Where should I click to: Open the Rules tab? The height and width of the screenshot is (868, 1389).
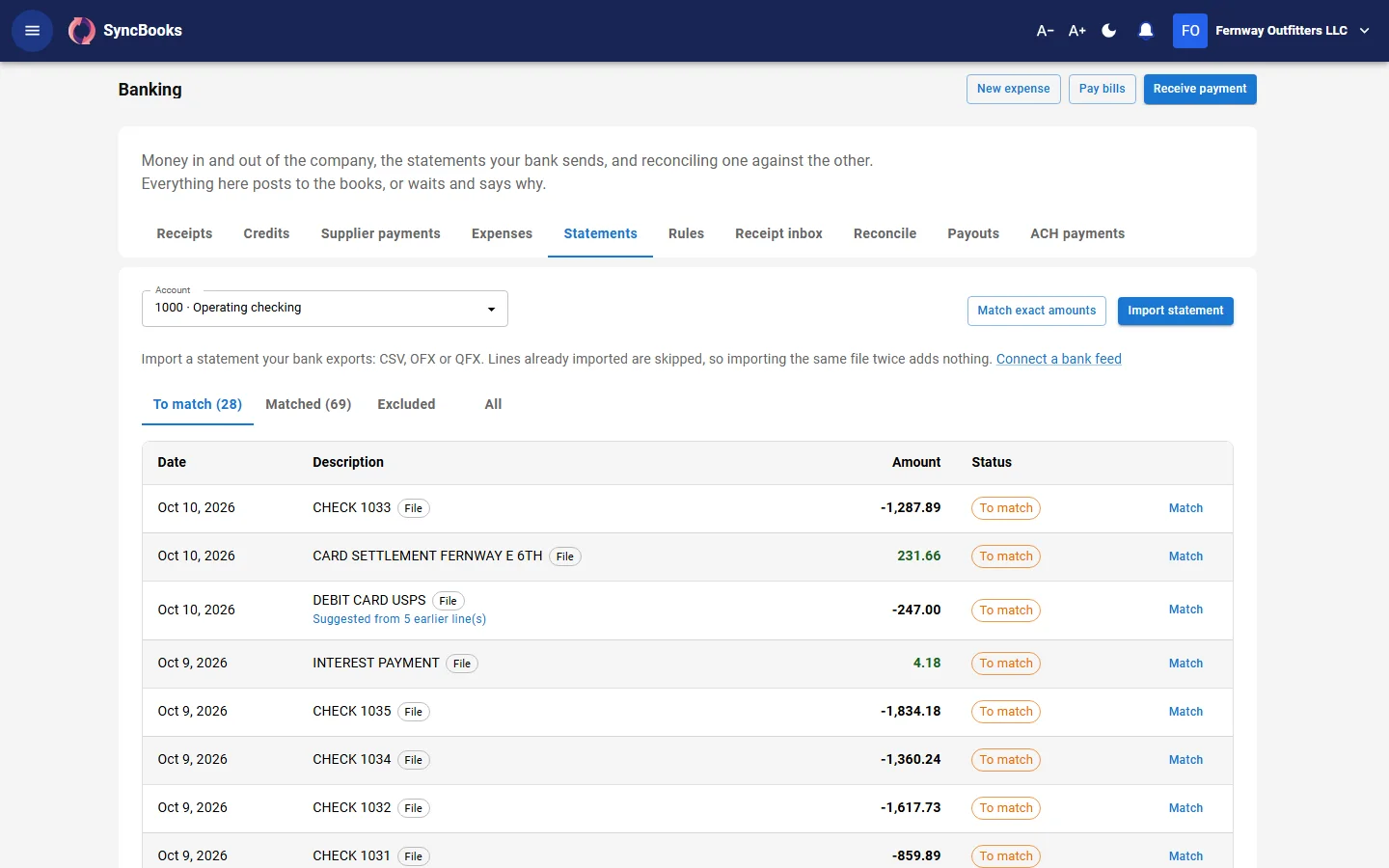click(686, 233)
